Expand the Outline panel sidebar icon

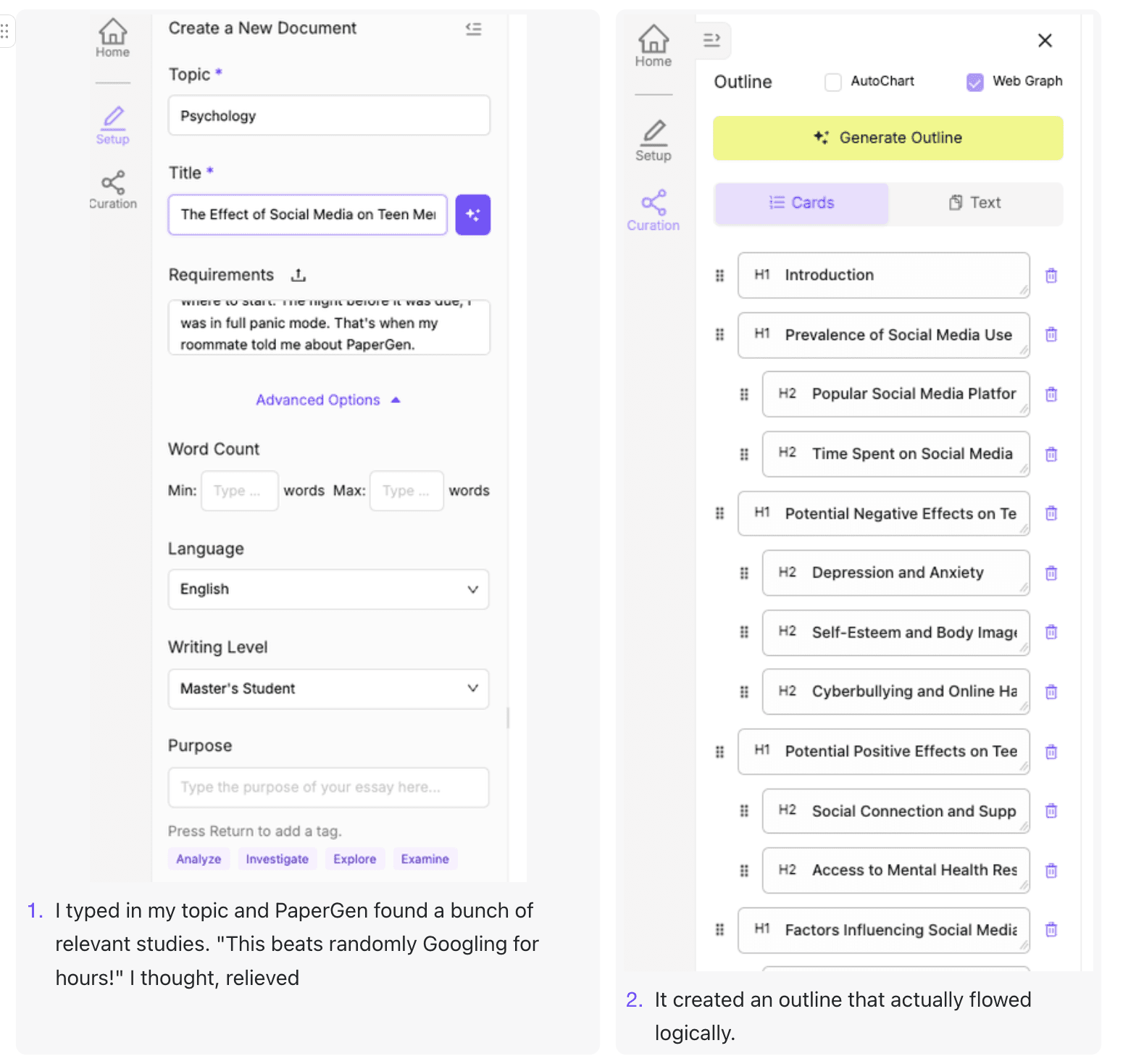712,40
